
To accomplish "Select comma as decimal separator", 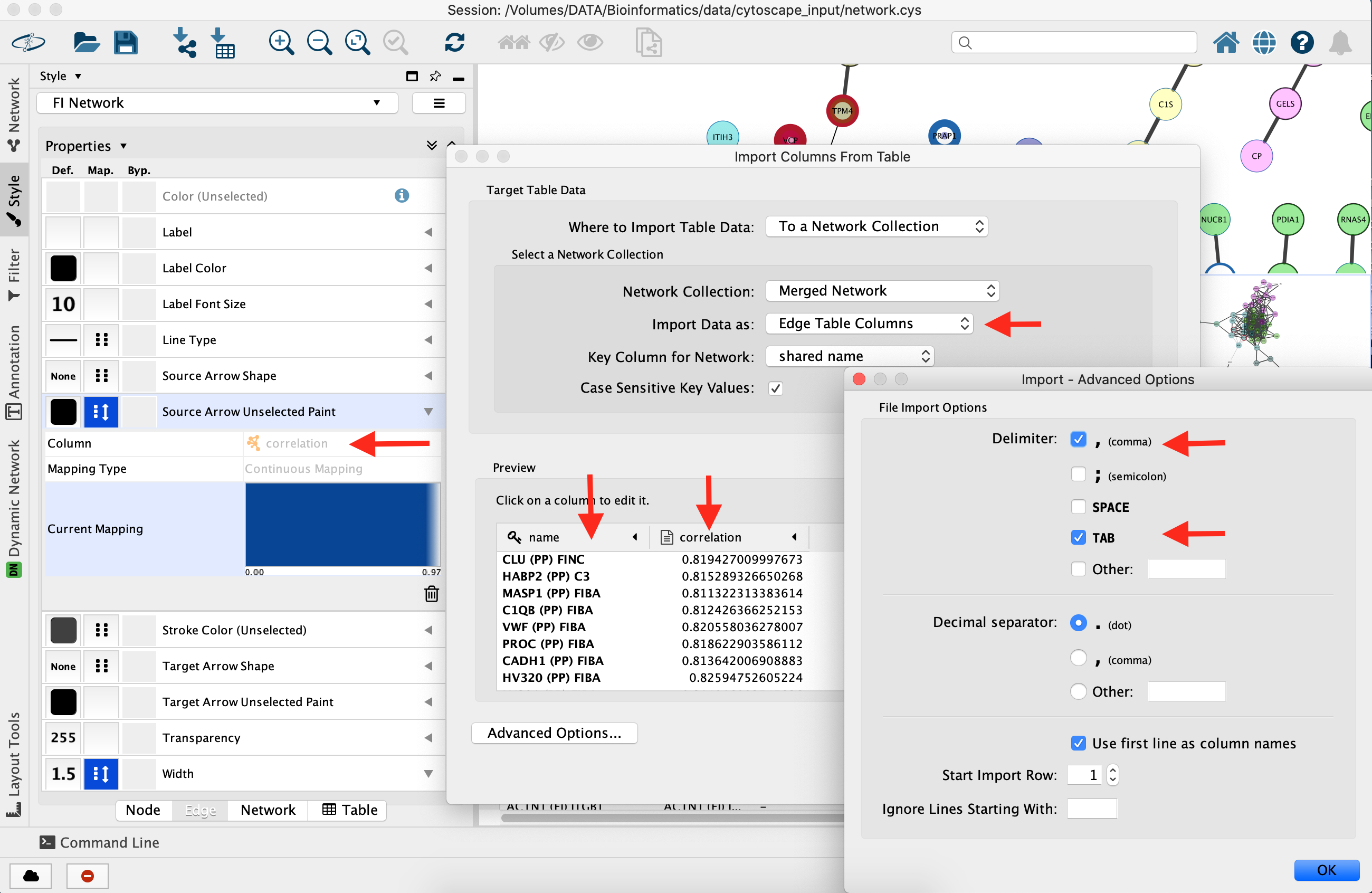I will click(1078, 658).
